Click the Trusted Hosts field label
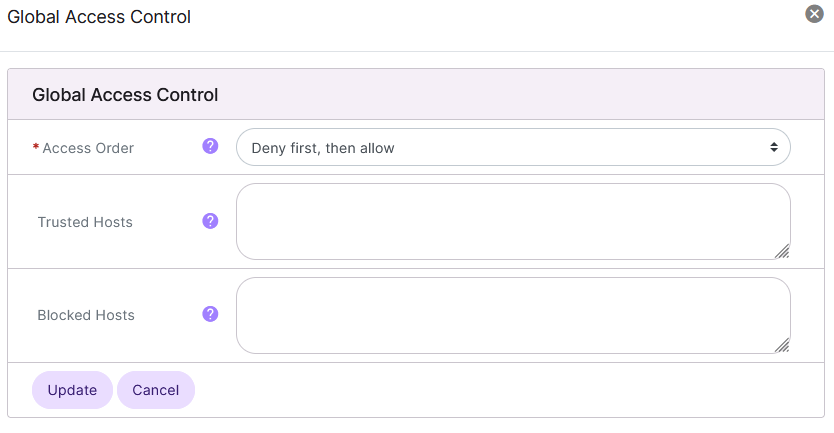 click(x=85, y=222)
